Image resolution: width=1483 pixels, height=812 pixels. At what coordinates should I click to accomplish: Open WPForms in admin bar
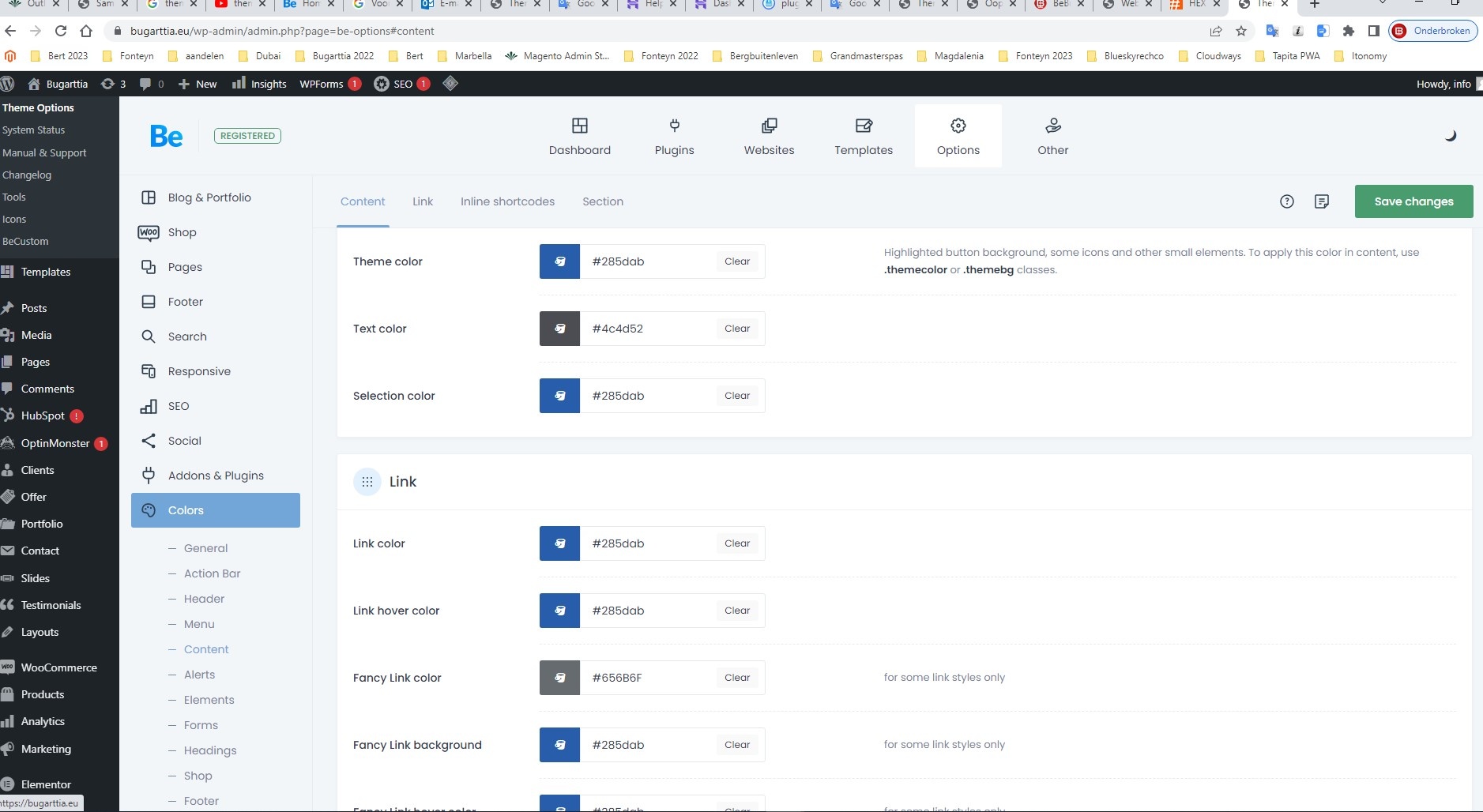click(329, 84)
